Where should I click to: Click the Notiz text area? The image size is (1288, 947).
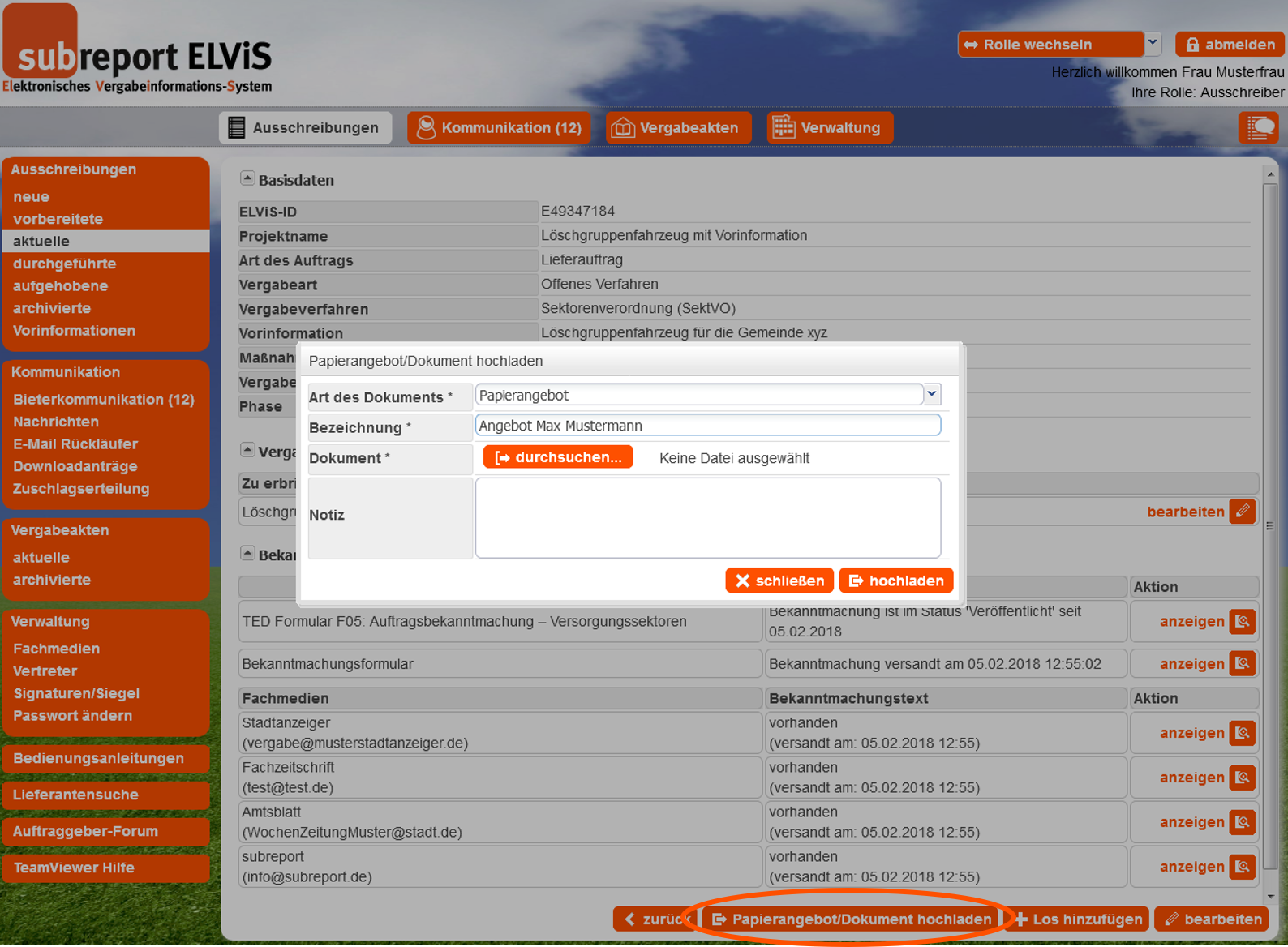coord(707,517)
